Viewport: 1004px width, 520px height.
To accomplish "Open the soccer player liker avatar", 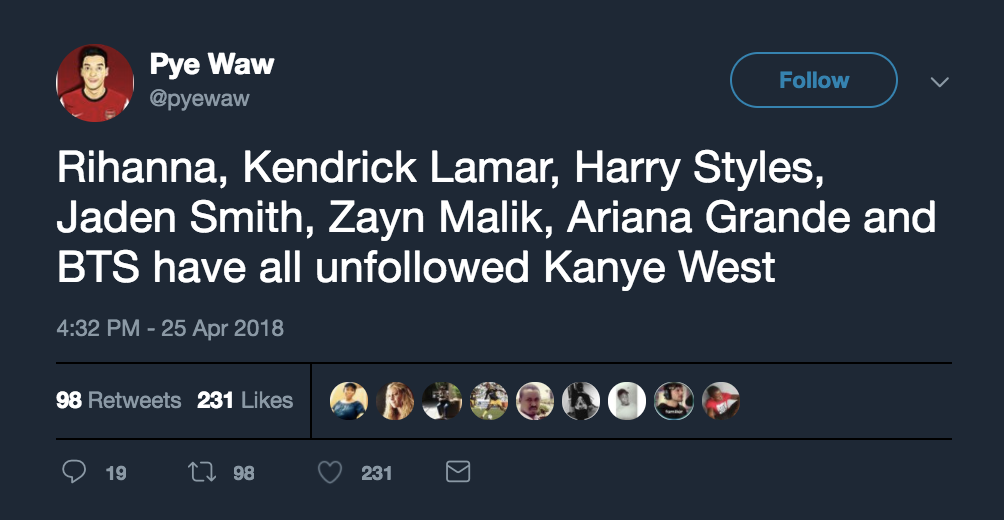I will 488,400.
